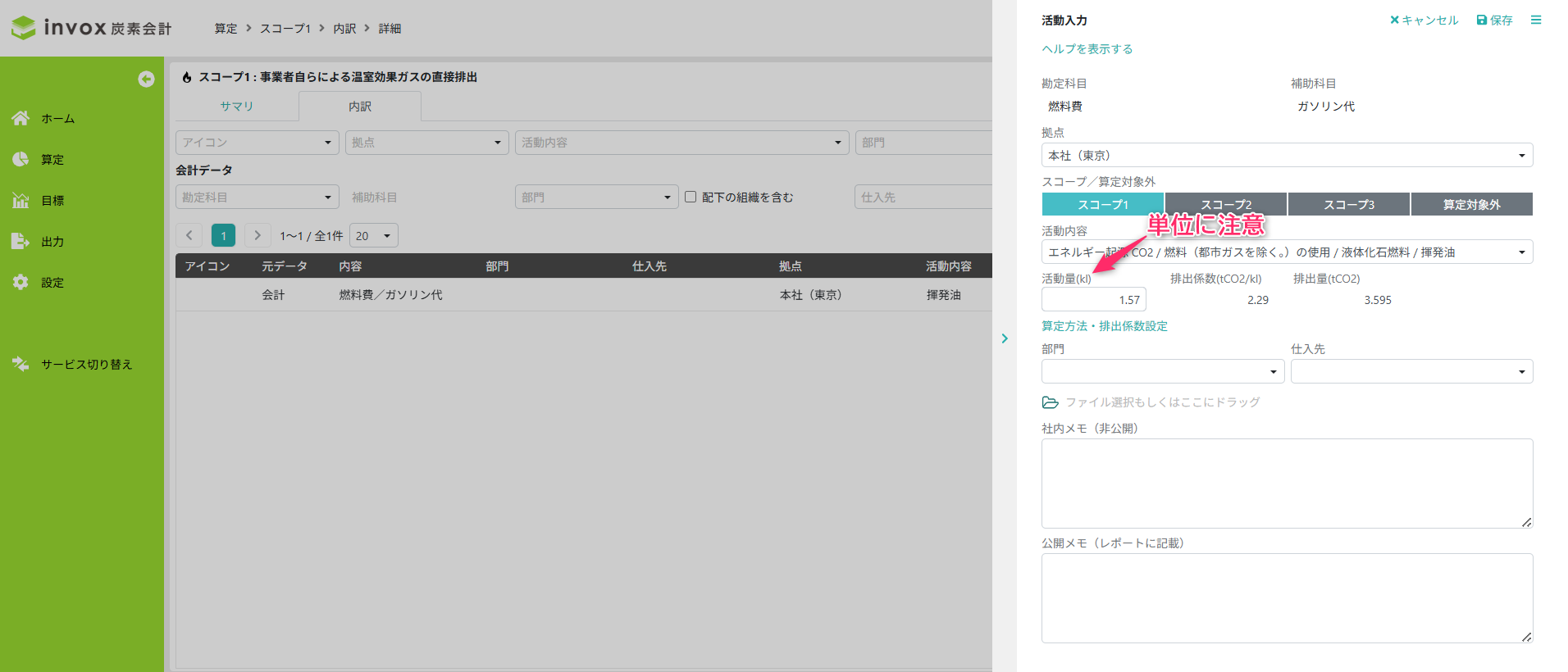Select スコープ2 toggle button
Viewport: 1568px width, 672px height.
click(1225, 204)
